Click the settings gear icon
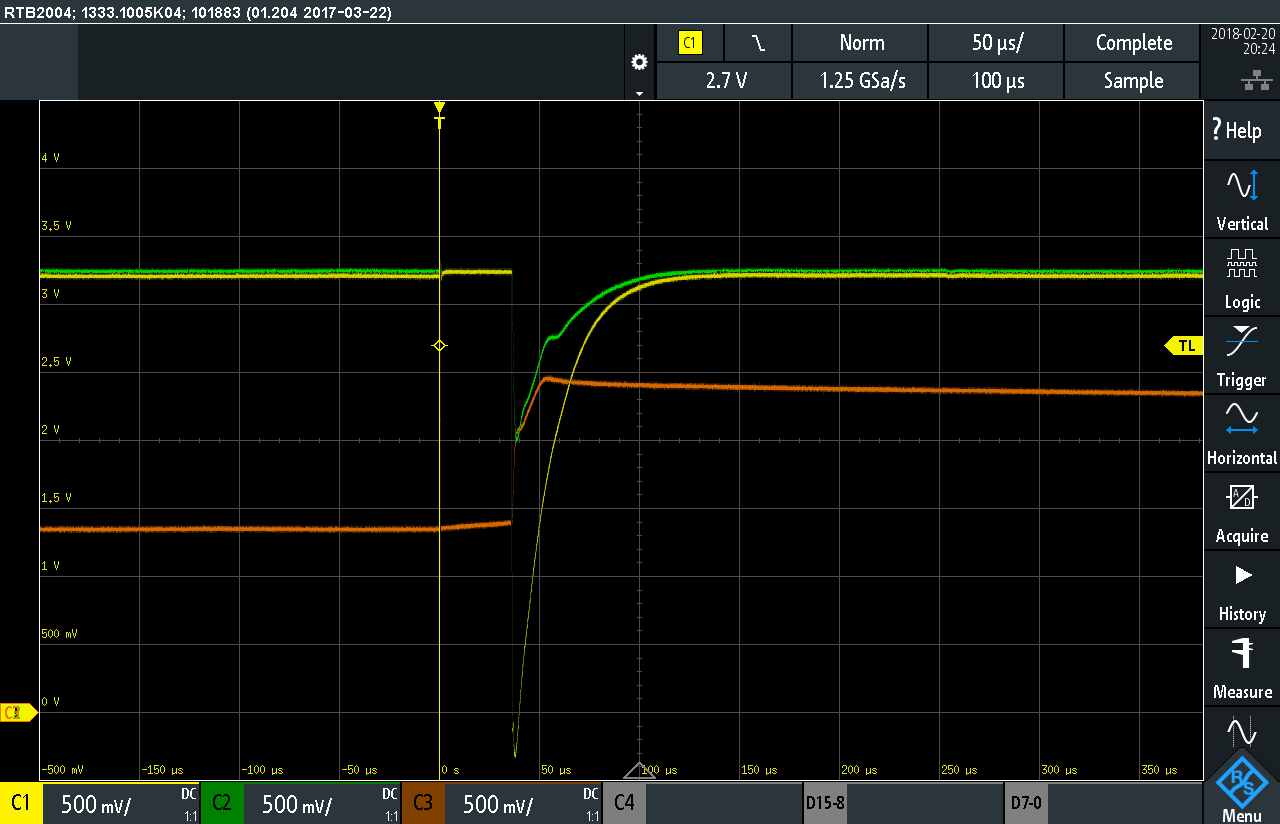Screen dimensions: 1280x824 (640, 62)
